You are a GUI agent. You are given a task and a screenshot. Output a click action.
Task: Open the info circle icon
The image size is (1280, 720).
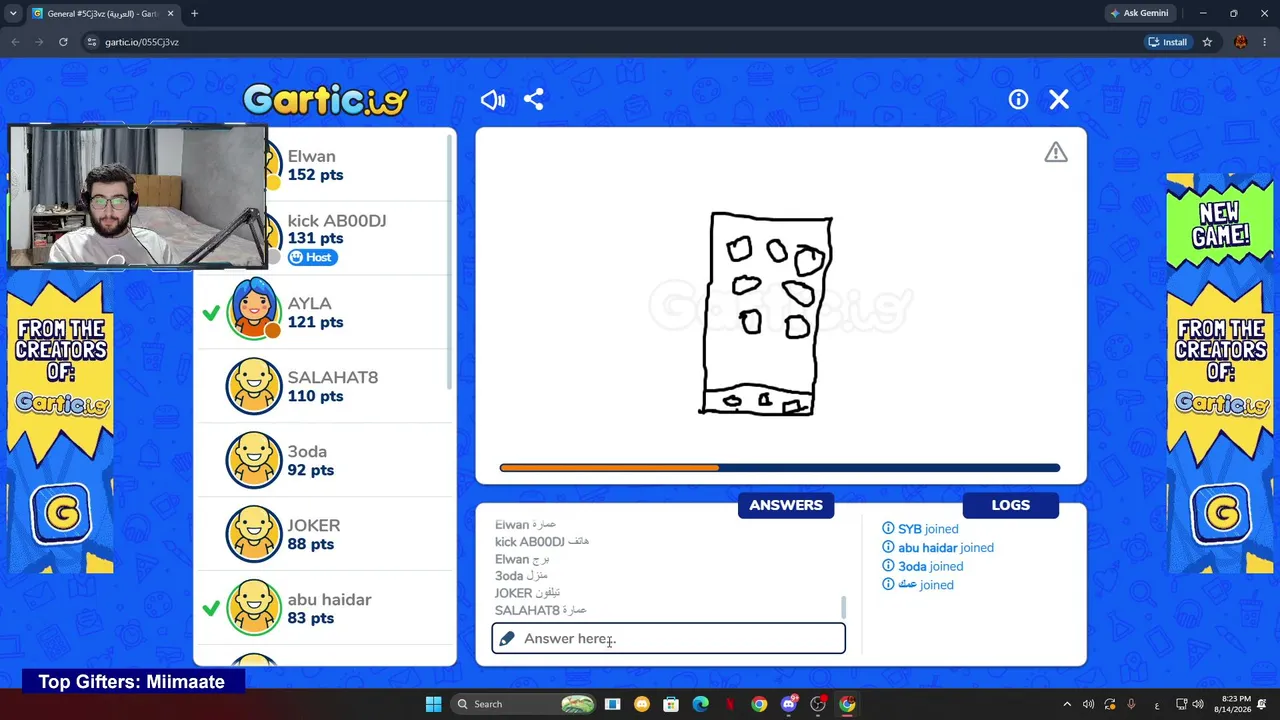[x=1018, y=99]
